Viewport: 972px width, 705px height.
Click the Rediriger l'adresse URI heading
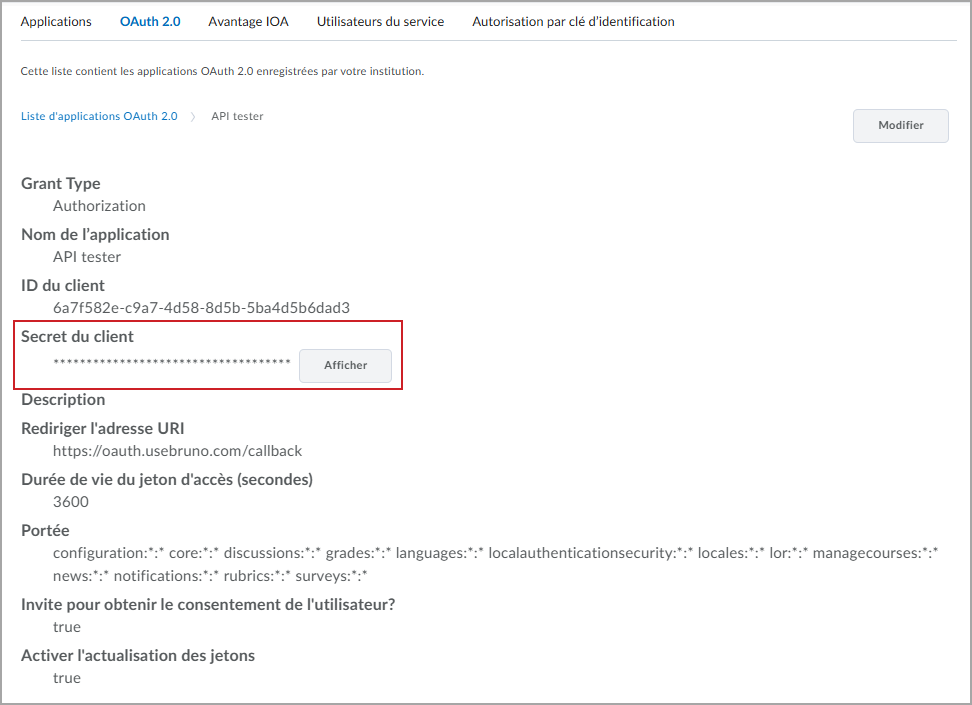pos(103,428)
